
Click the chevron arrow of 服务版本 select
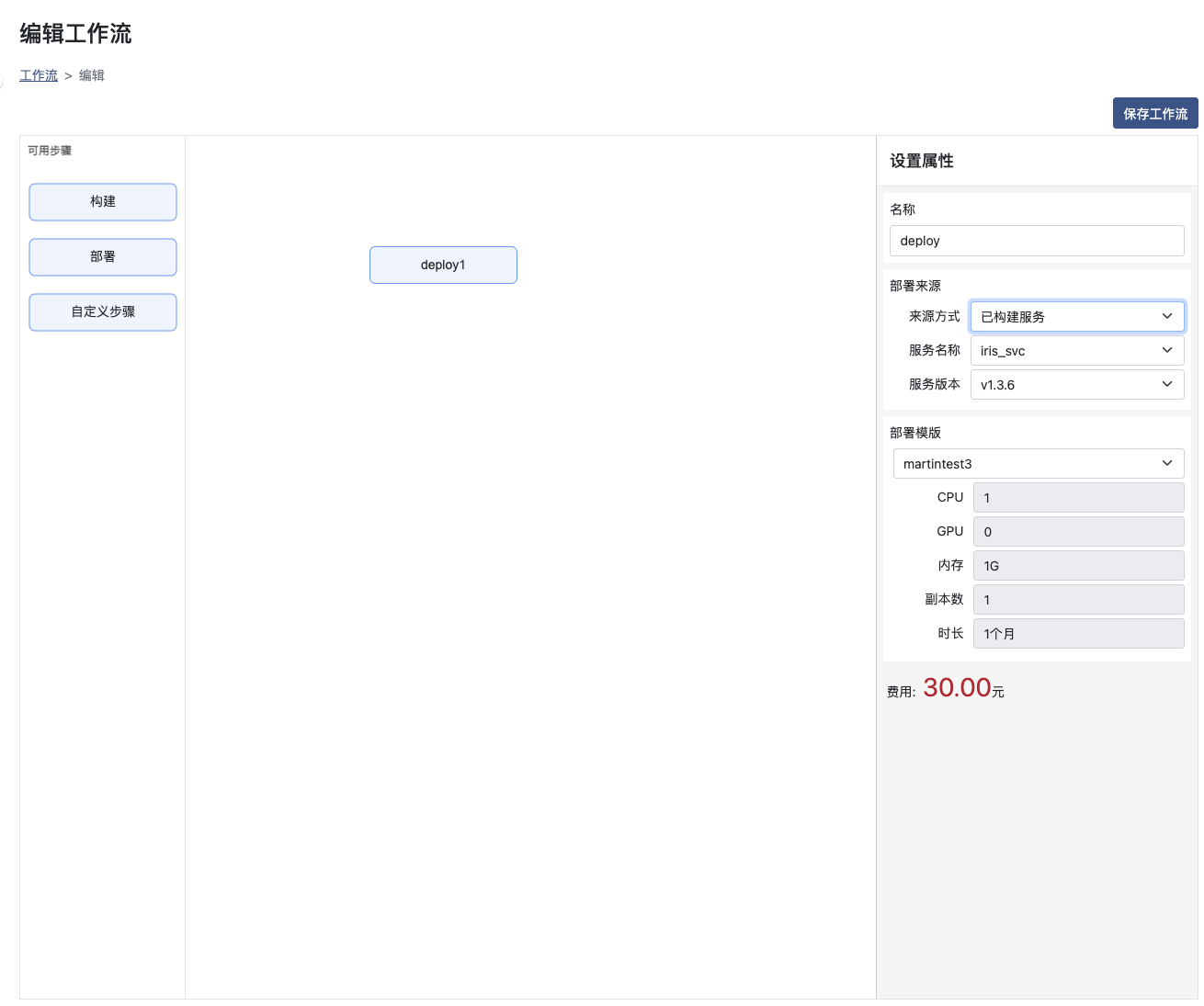[x=1167, y=384]
